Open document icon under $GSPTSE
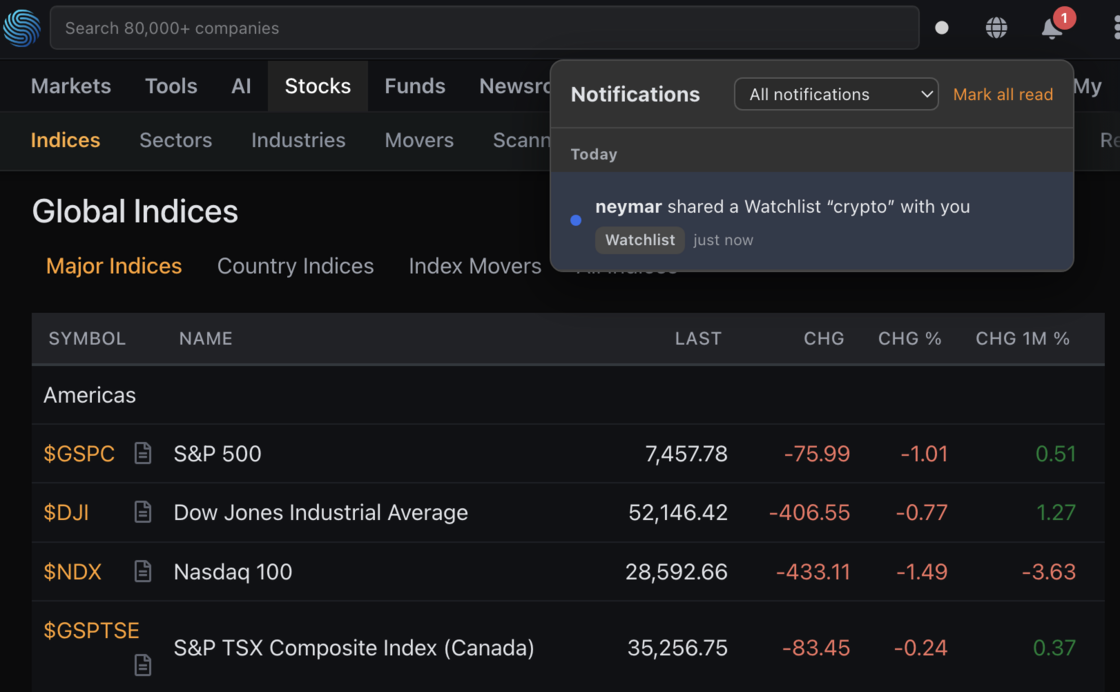Screen dimensions: 1120x692 tap(143, 665)
